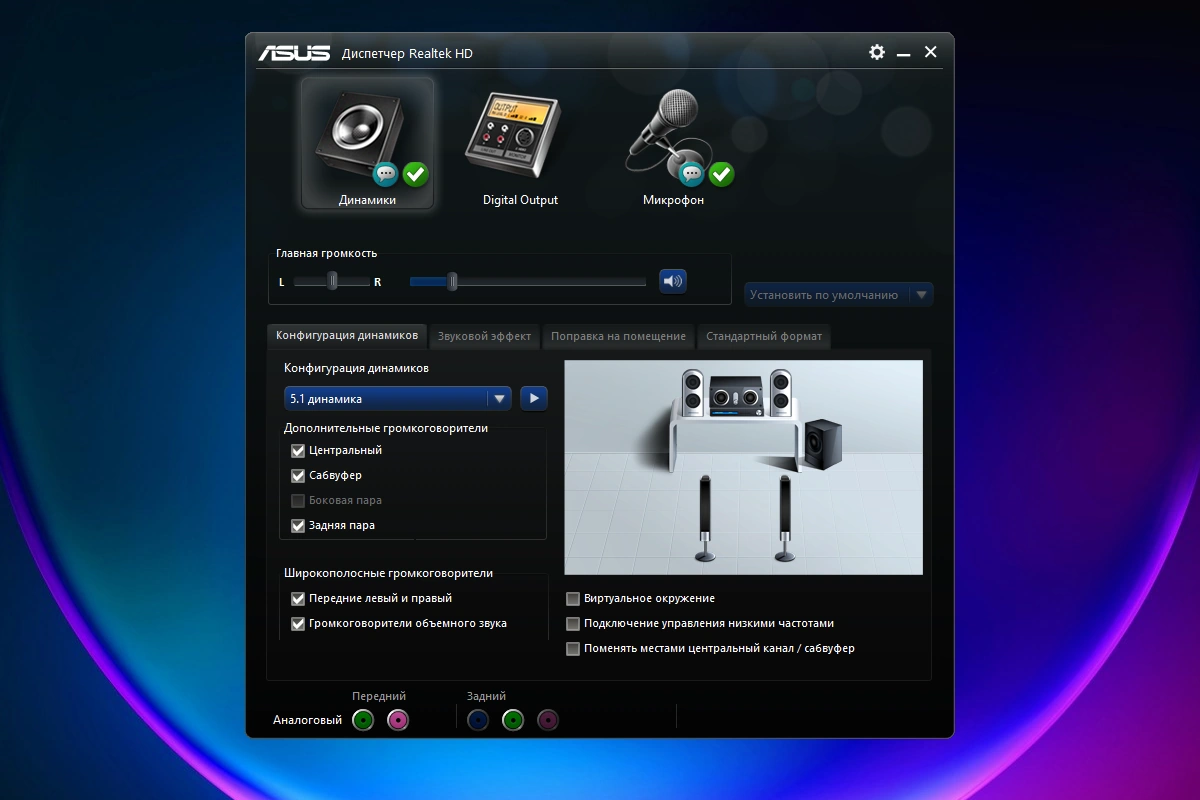Click the chat bubble badge on Микрофон

click(x=692, y=175)
